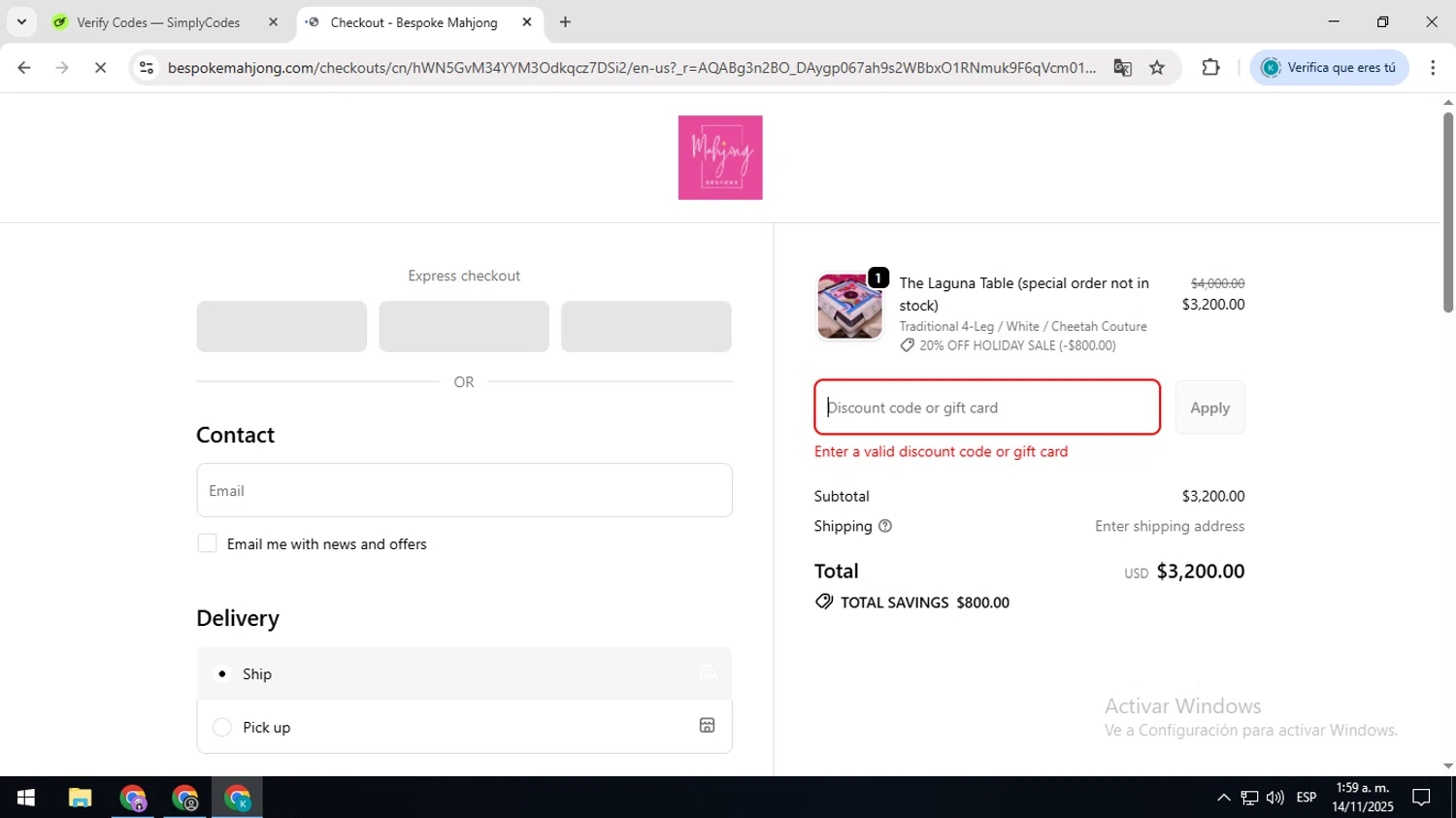Open a new browser tab
The height and width of the screenshot is (818, 1456).
565,22
